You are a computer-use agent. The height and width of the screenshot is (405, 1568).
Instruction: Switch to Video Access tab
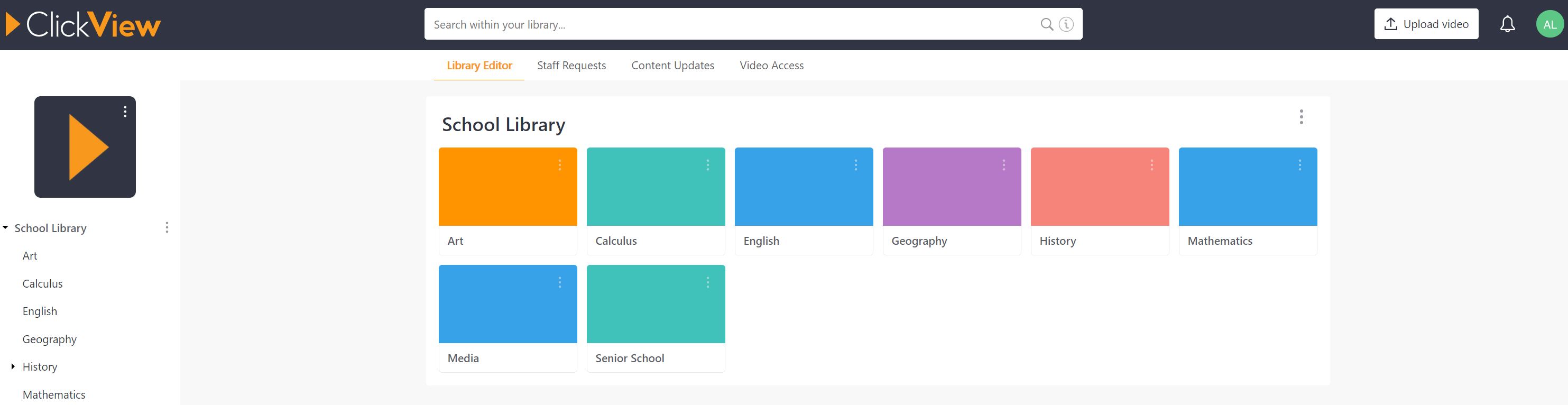tap(771, 65)
